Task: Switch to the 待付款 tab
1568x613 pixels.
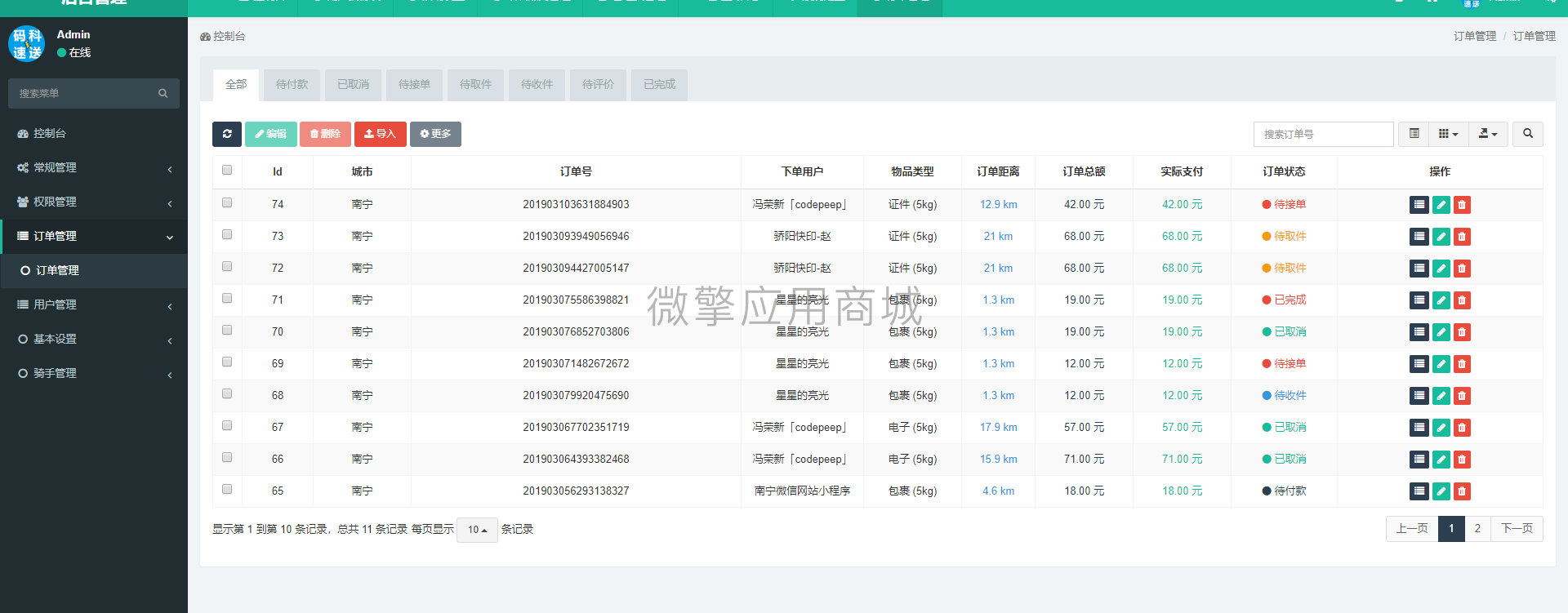Action: [292, 85]
